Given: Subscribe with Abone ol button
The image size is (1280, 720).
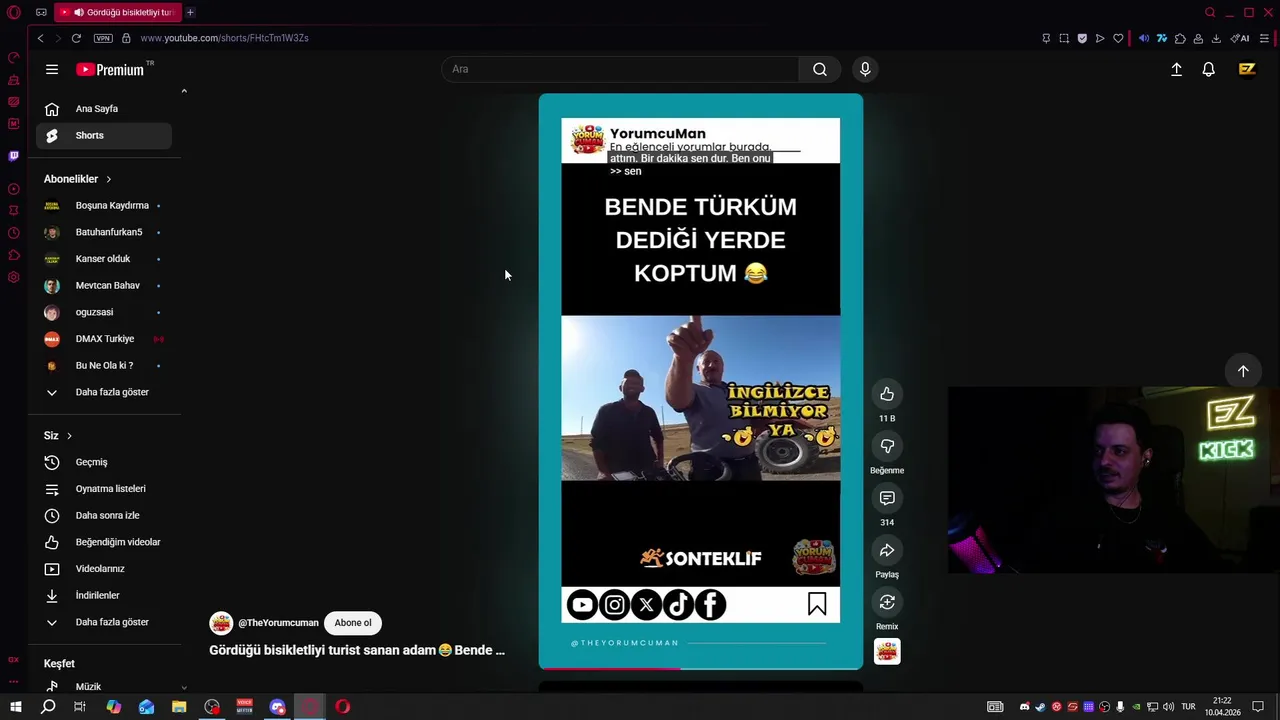Looking at the screenshot, I should click(x=353, y=623).
